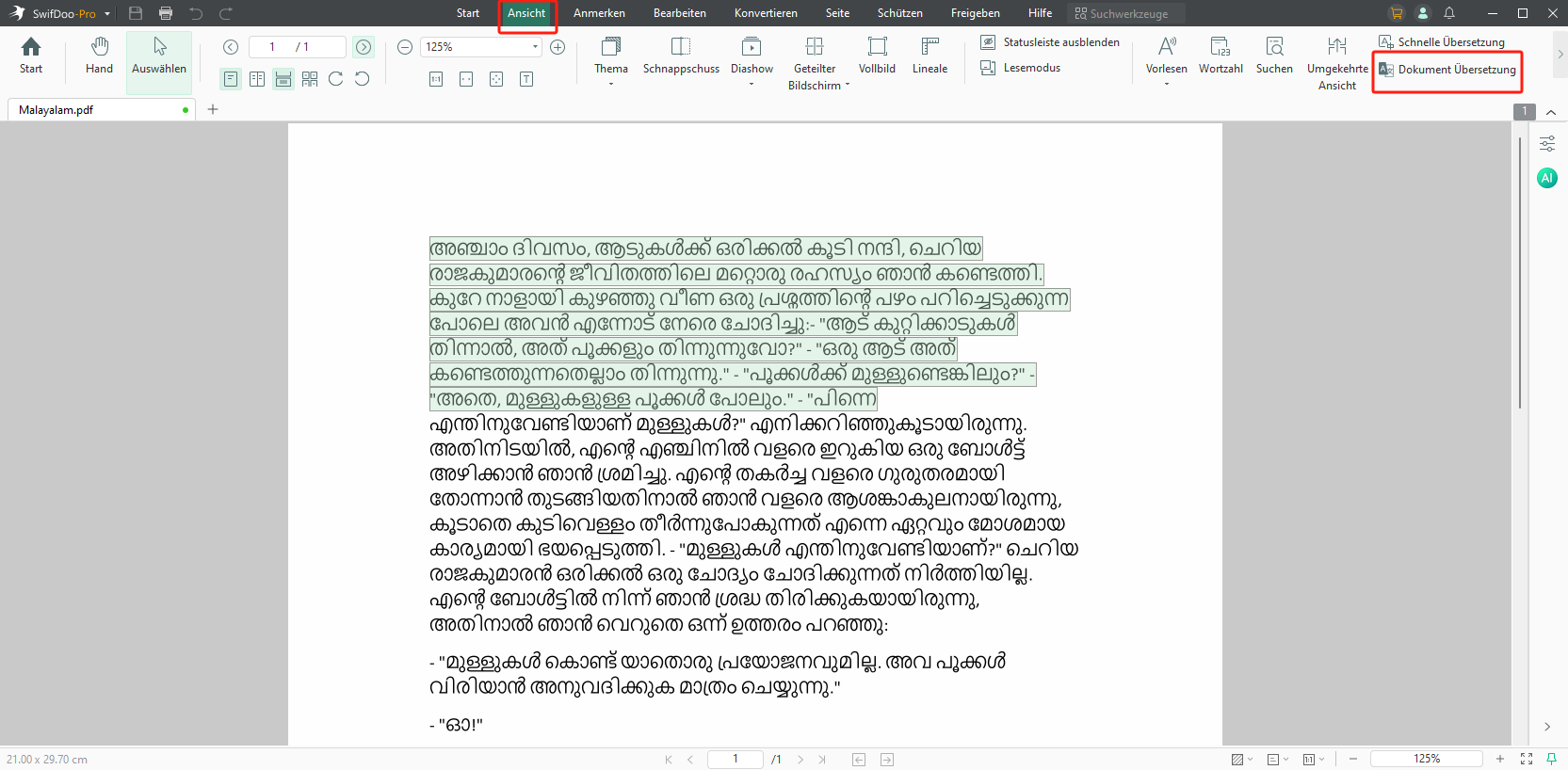The image size is (1568, 770).
Task: Switch to Vollbild mode
Action: click(x=877, y=56)
